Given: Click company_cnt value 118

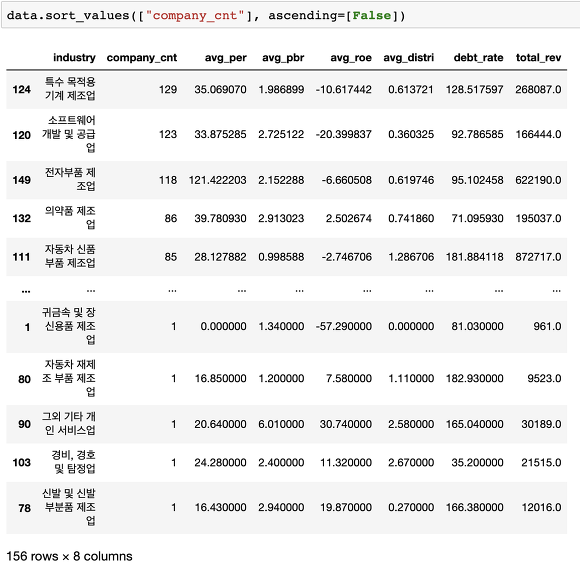Looking at the screenshot, I should click(x=168, y=180).
